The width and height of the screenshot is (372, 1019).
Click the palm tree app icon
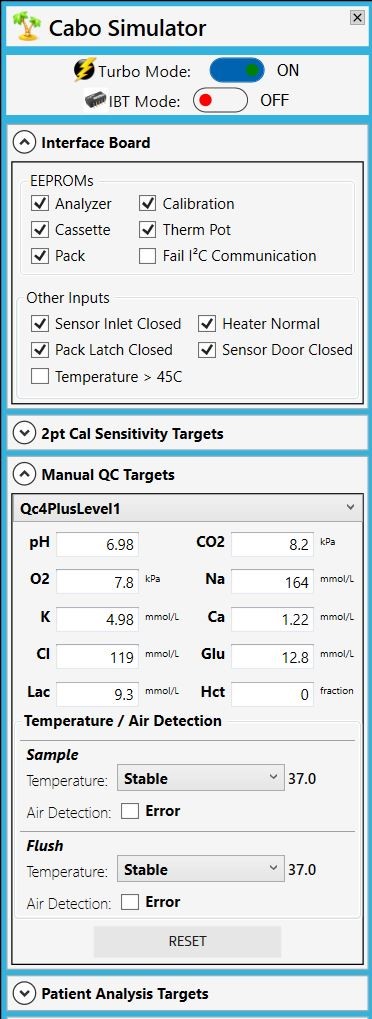click(x=28, y=27)
